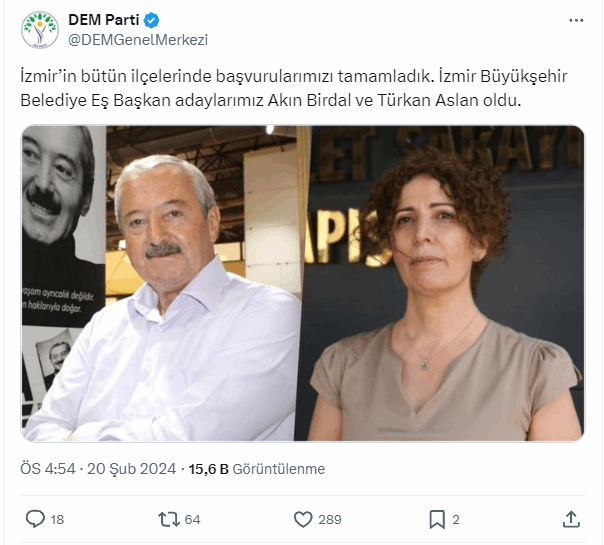
Task: Open the DEM Parti display name
Action: click(103, 20)
